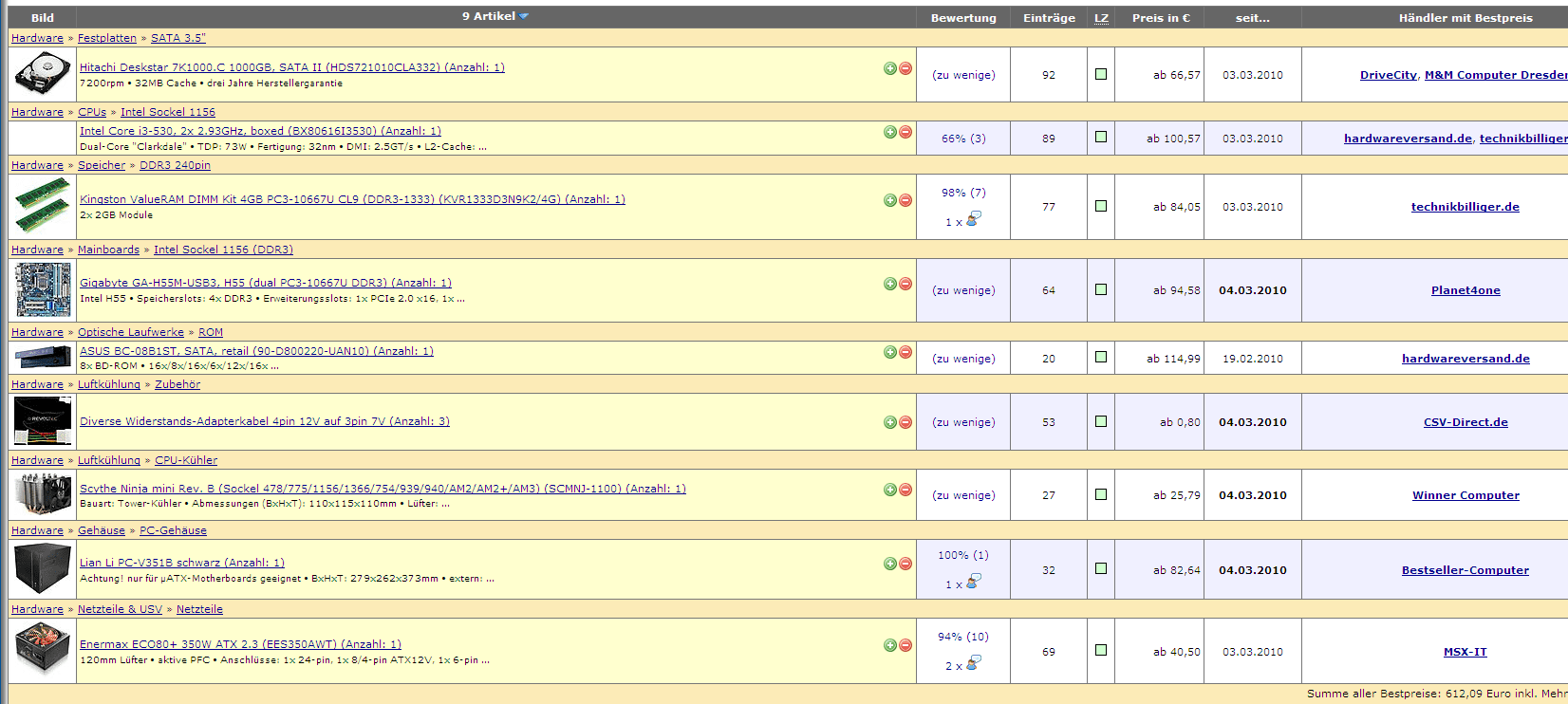Open the ASUS optical drive thumbnail
1568x704 pixels.
[x=43, y=358]
